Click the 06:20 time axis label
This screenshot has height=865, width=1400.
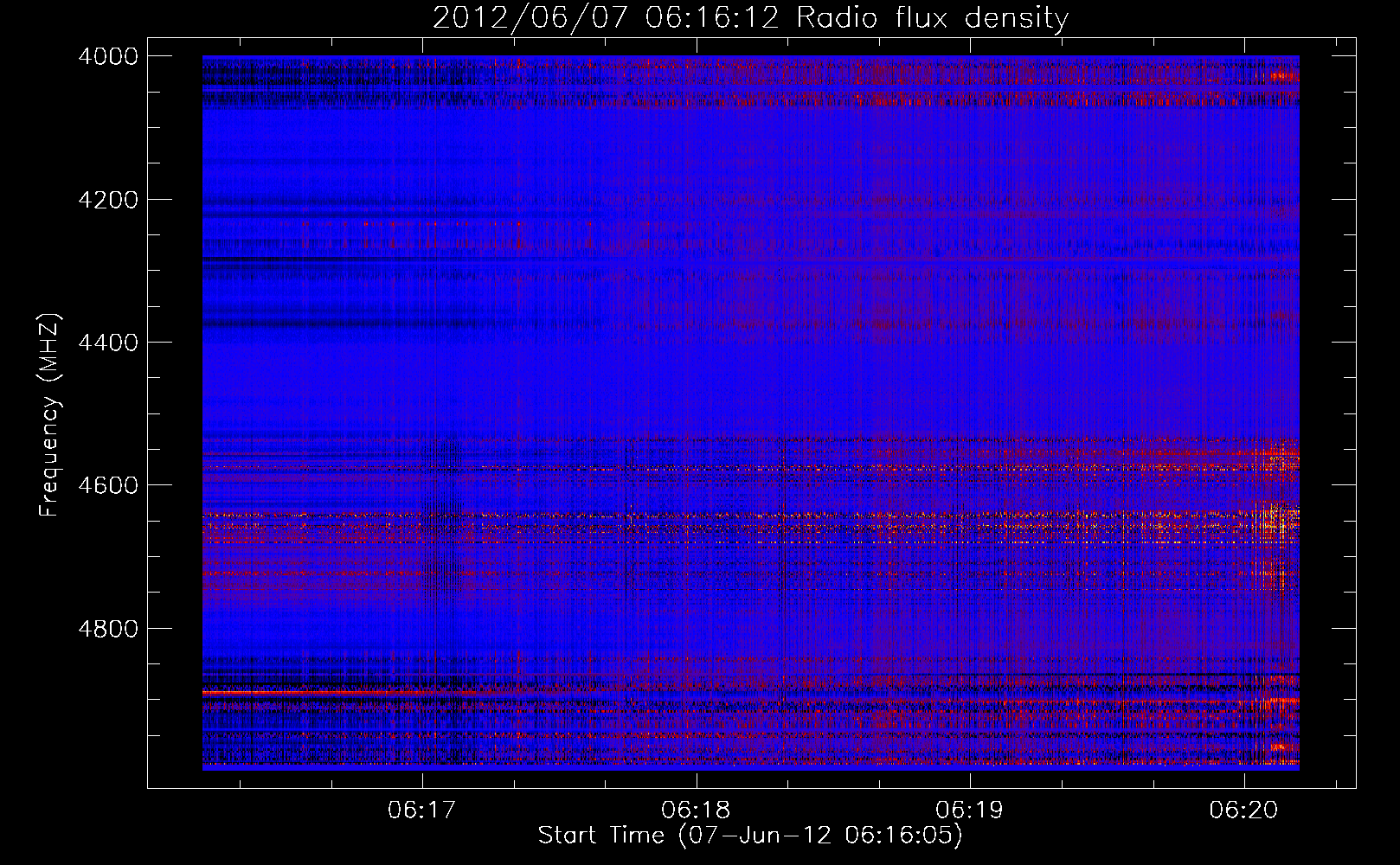tap(1243, 811)
